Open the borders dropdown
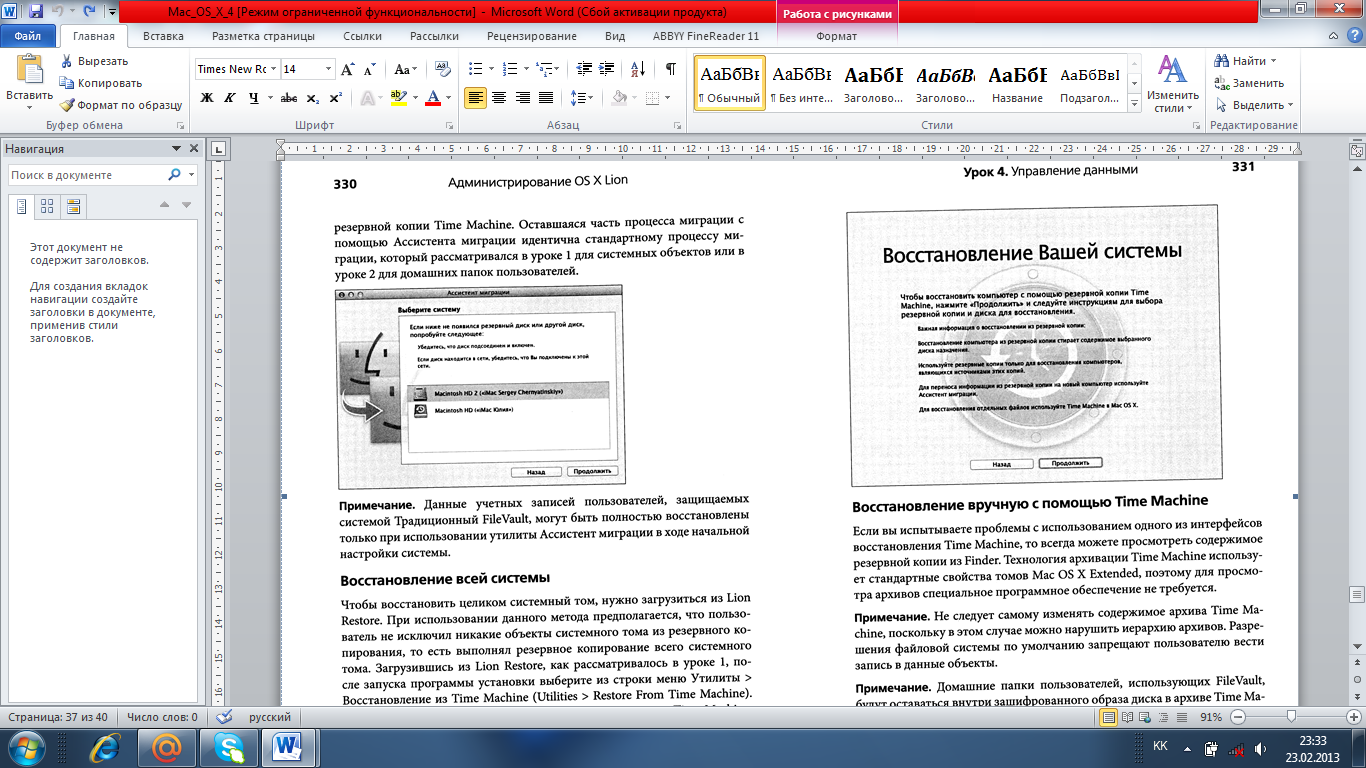The height and width of the screenshot is (768, 1366). (x=668, y=98)
